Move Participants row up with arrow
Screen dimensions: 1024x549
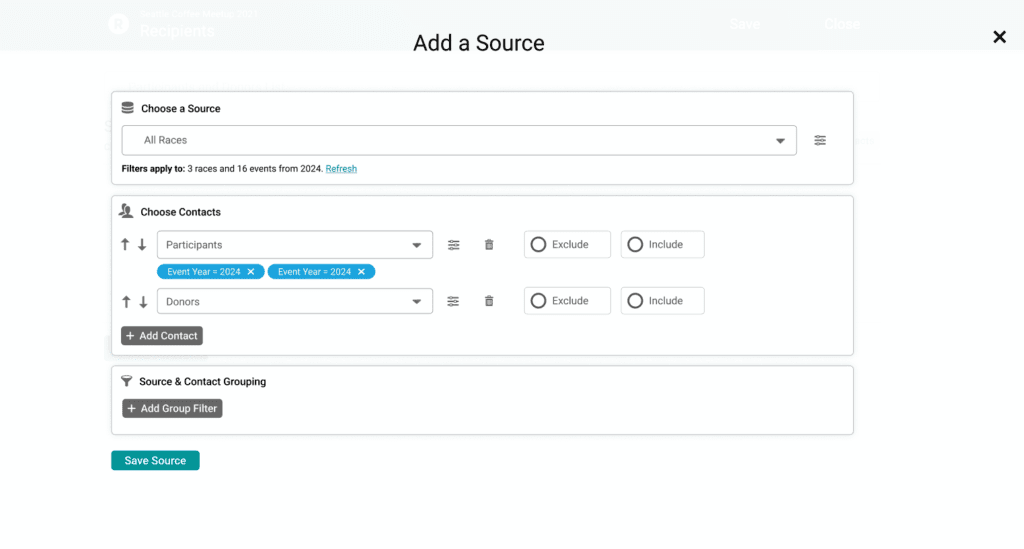[x=125, y=245]
